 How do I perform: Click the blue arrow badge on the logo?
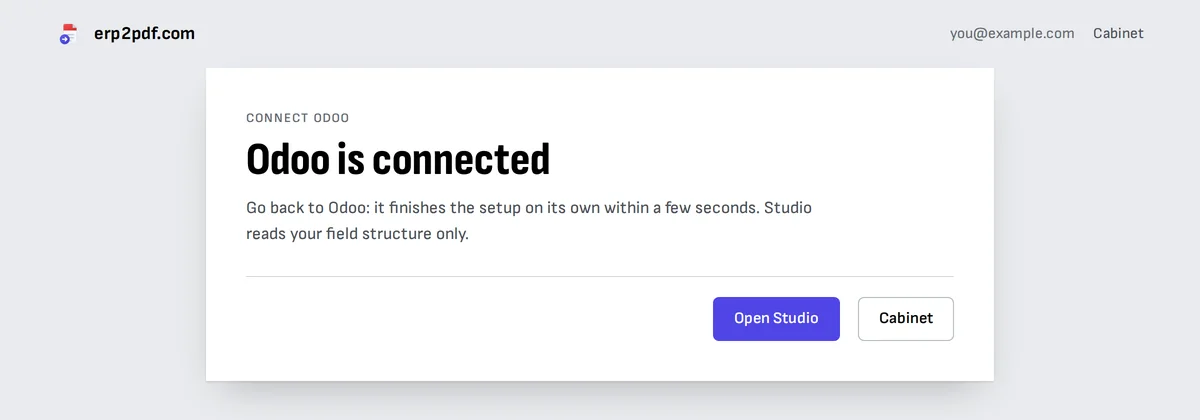[x=64, y=39]
